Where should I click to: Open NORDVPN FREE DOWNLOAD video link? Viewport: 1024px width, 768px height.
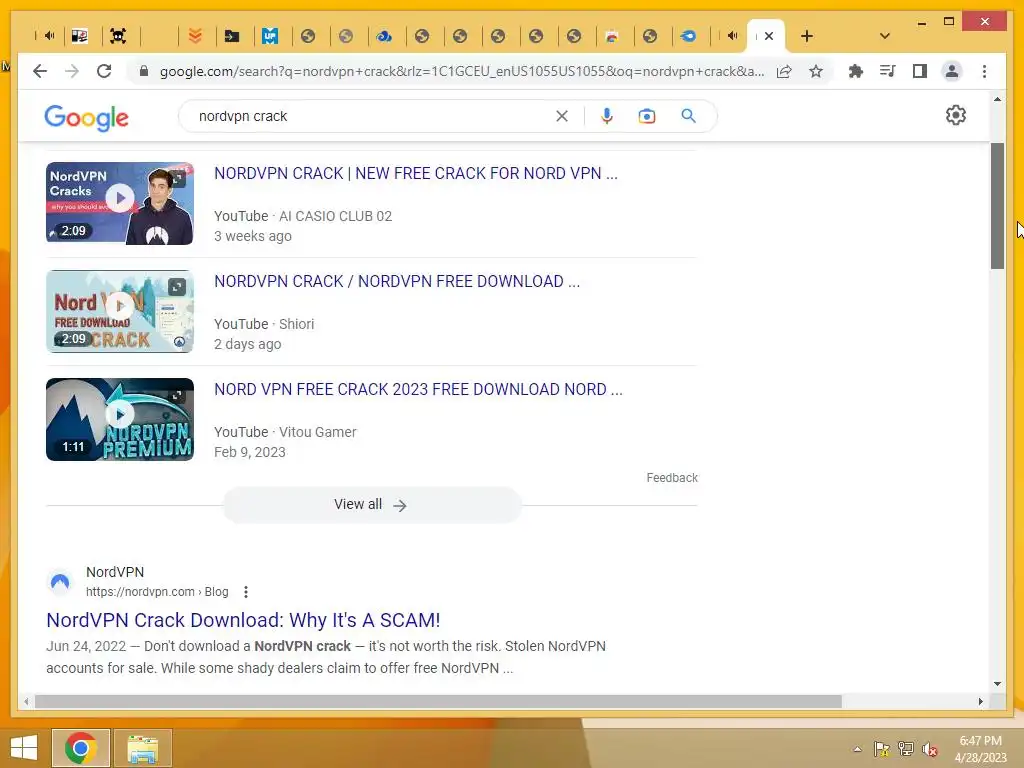coord(397,281)
